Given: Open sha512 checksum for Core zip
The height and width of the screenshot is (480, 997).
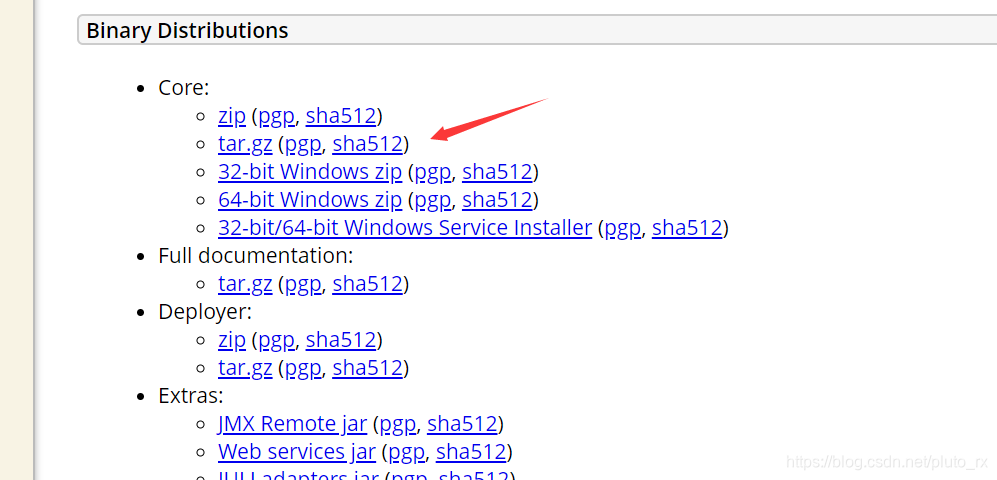Looking at the screenshot, I should coord(341,116).
